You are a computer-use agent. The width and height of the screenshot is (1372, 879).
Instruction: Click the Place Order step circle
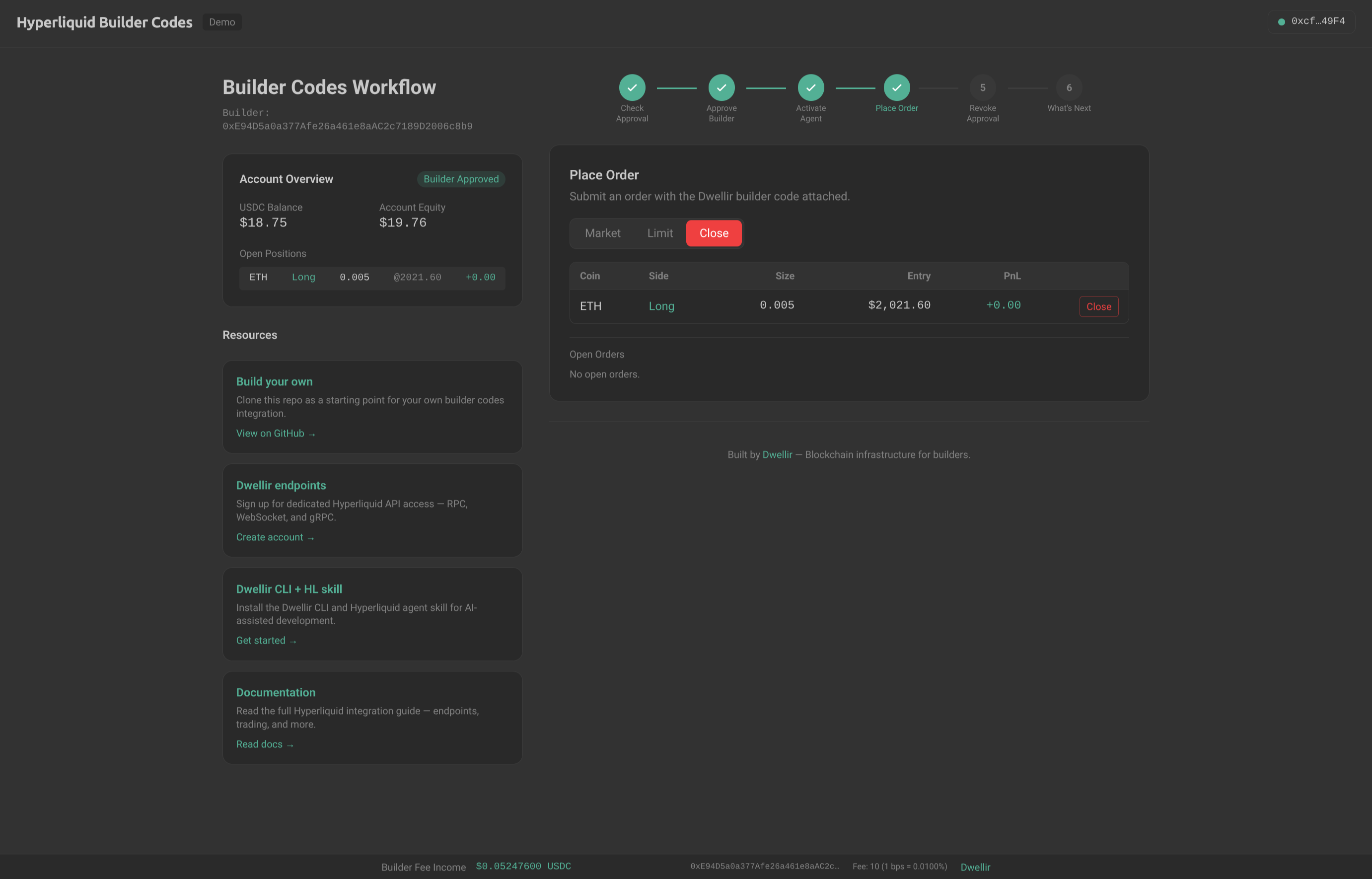[897, 87]
